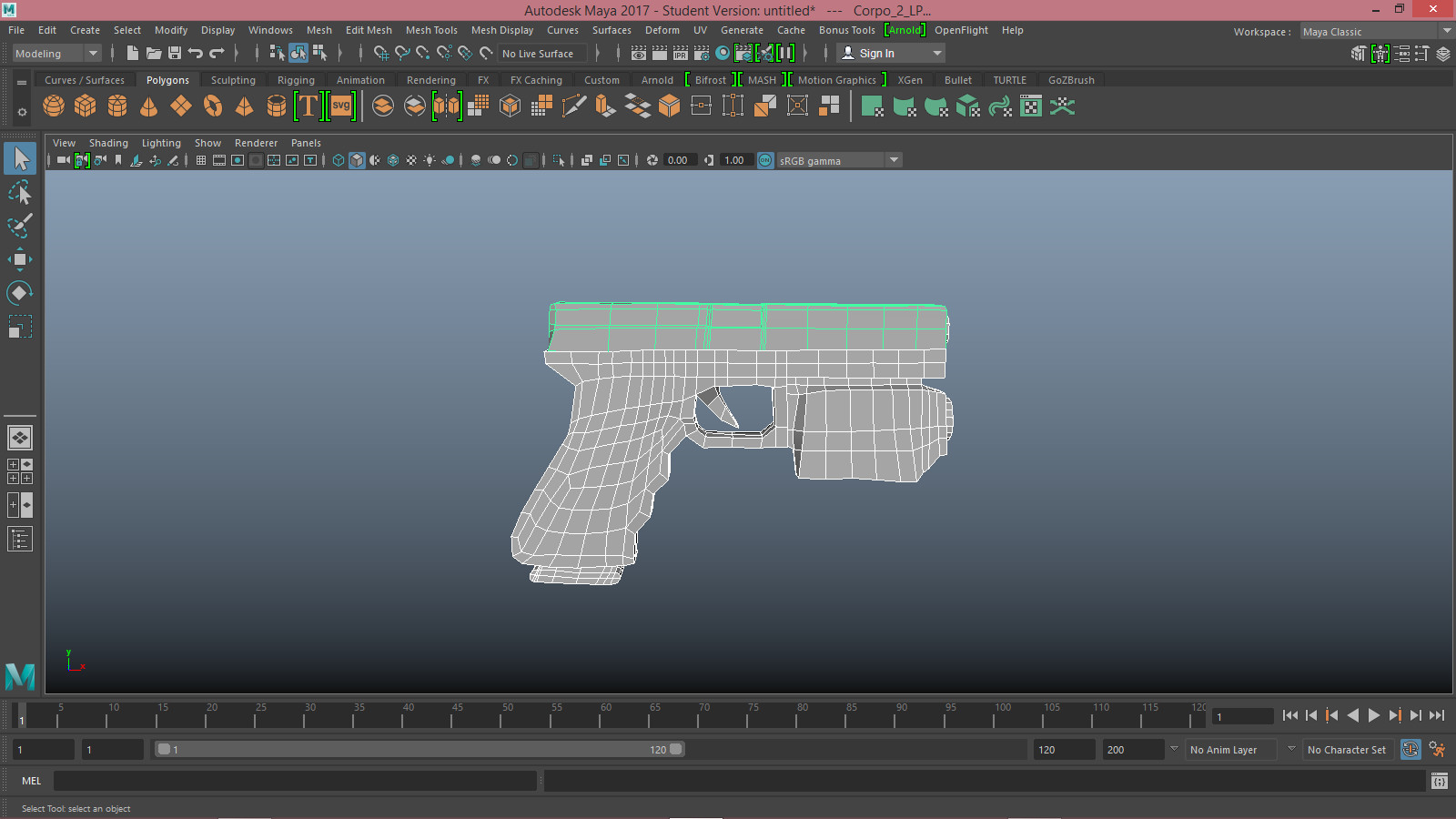This screenshot has height=819, width=1456.
Task: Click the Sign In button
Action: (x=879, y=53)
